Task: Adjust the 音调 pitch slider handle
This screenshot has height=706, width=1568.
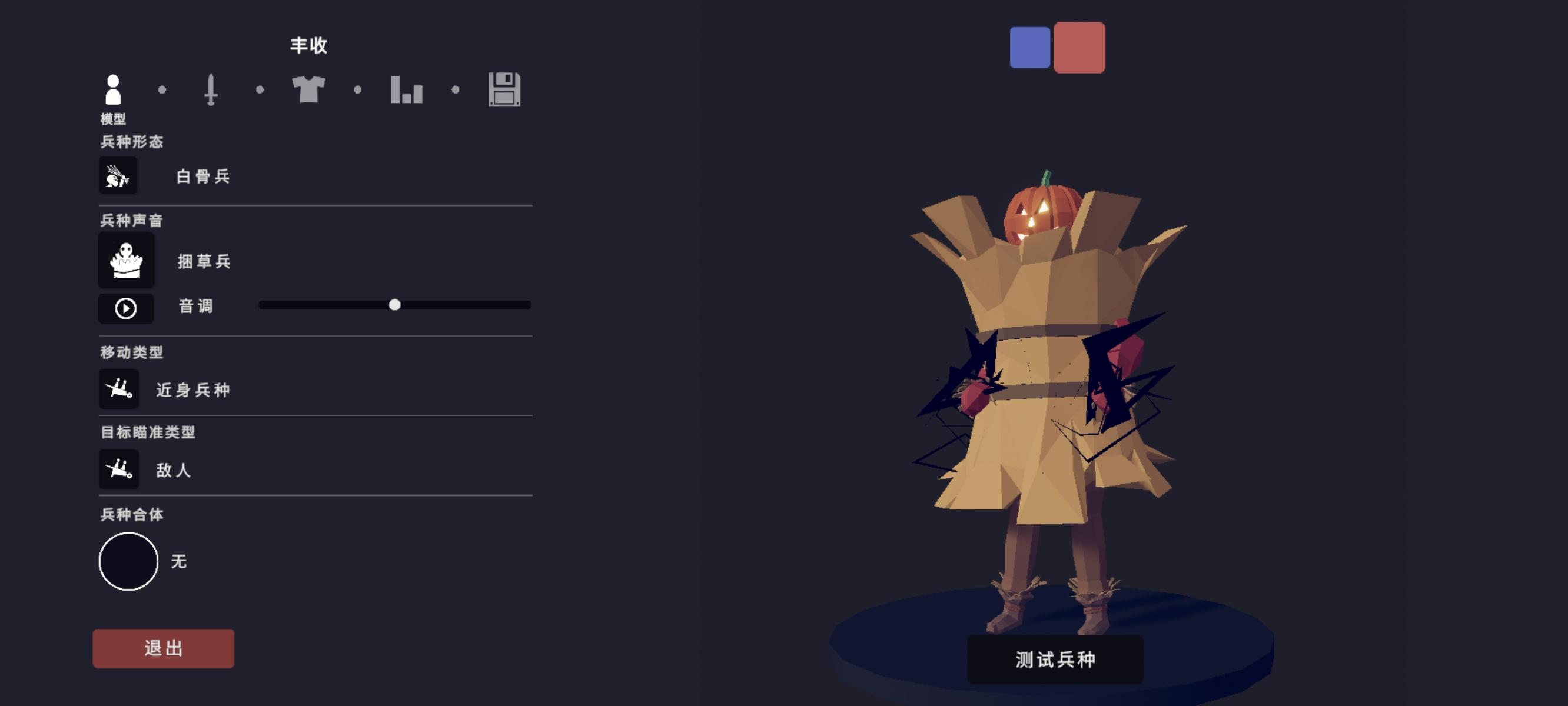Action: (394, 304)
